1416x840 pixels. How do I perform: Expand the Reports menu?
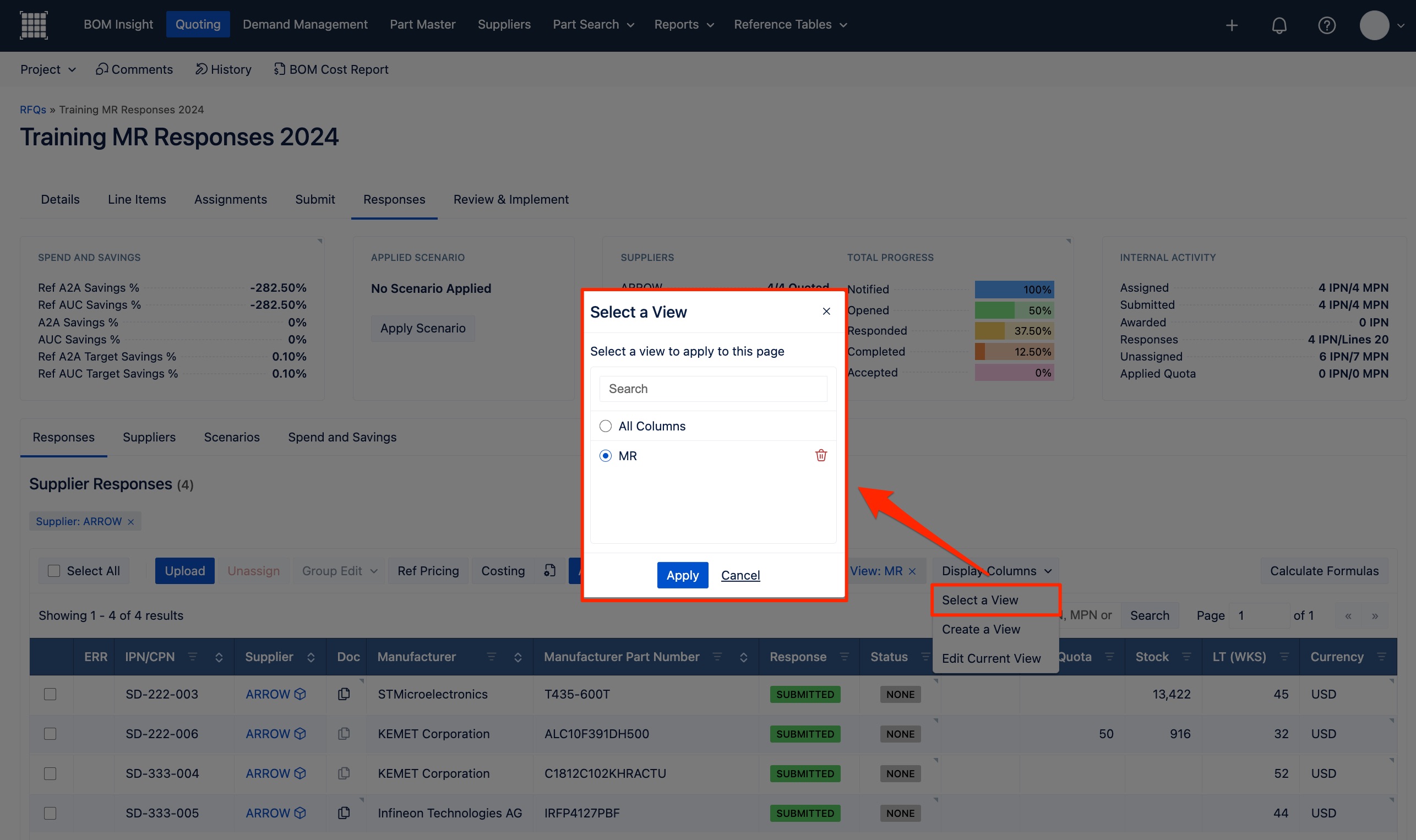(684, 24)
